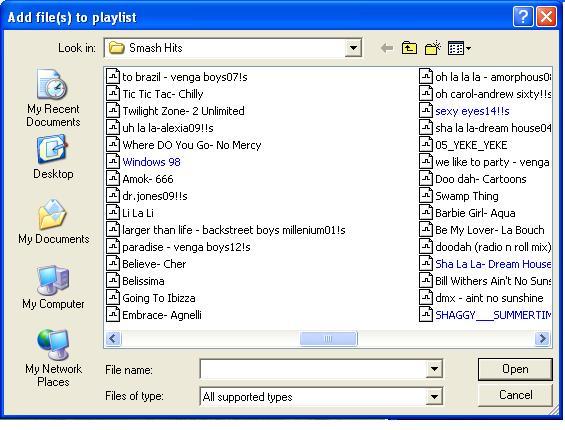
Task: Select file '05_YEKE_YEKE'
Action: click(463, 145)
